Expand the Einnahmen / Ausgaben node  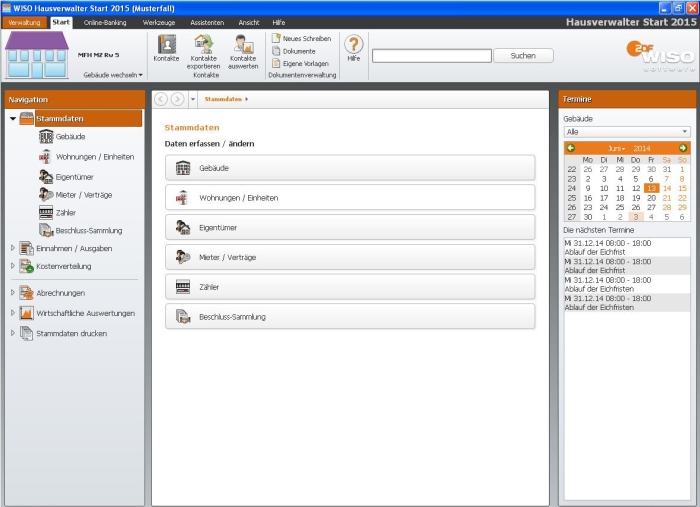click(x=12, y=248)
